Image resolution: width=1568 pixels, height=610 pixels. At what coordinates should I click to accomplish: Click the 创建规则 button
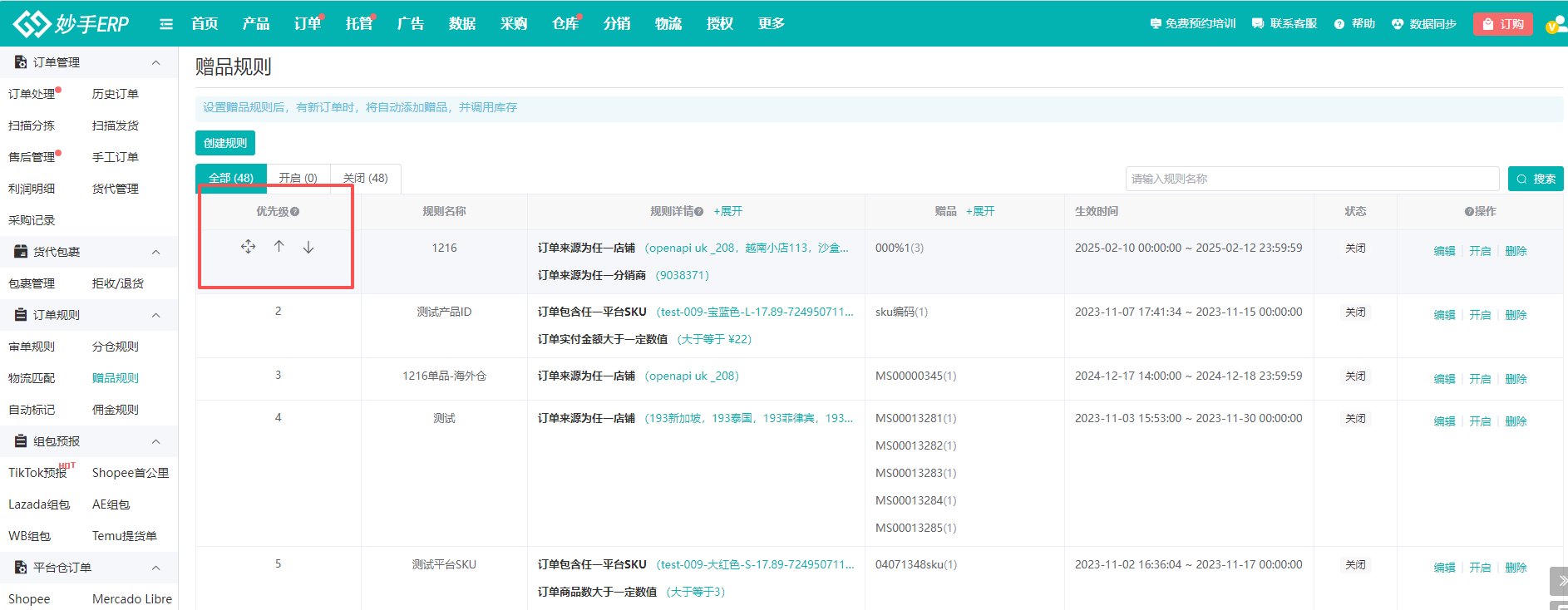tap(225, 143)
